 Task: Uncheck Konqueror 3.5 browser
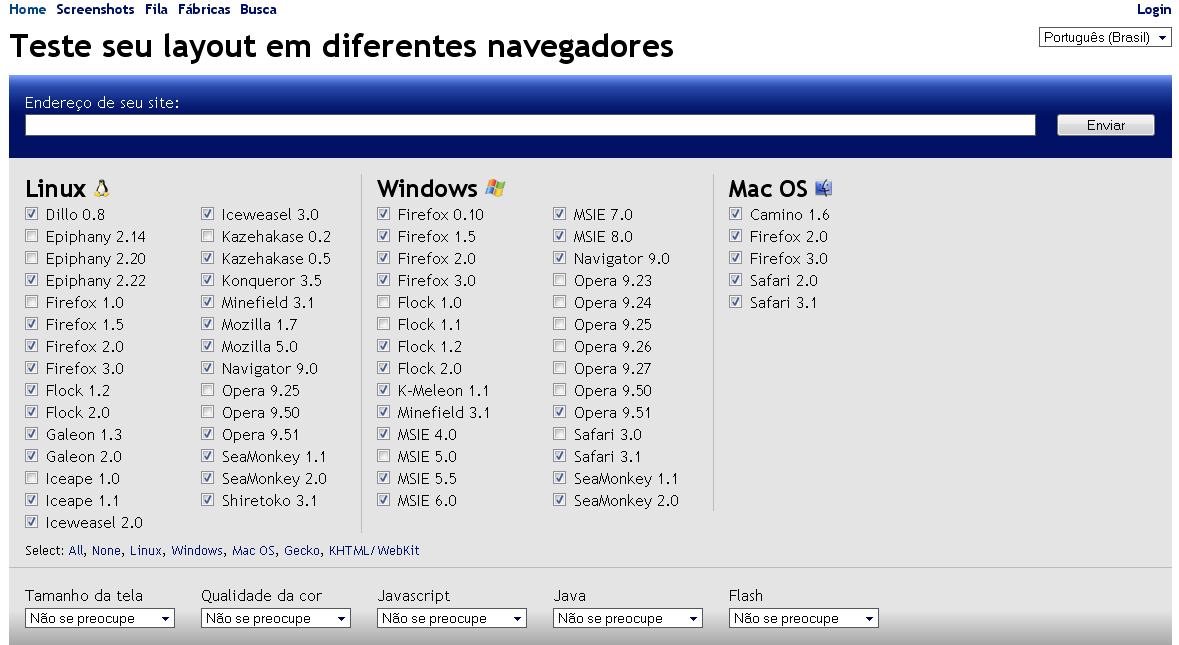(208, 280)
